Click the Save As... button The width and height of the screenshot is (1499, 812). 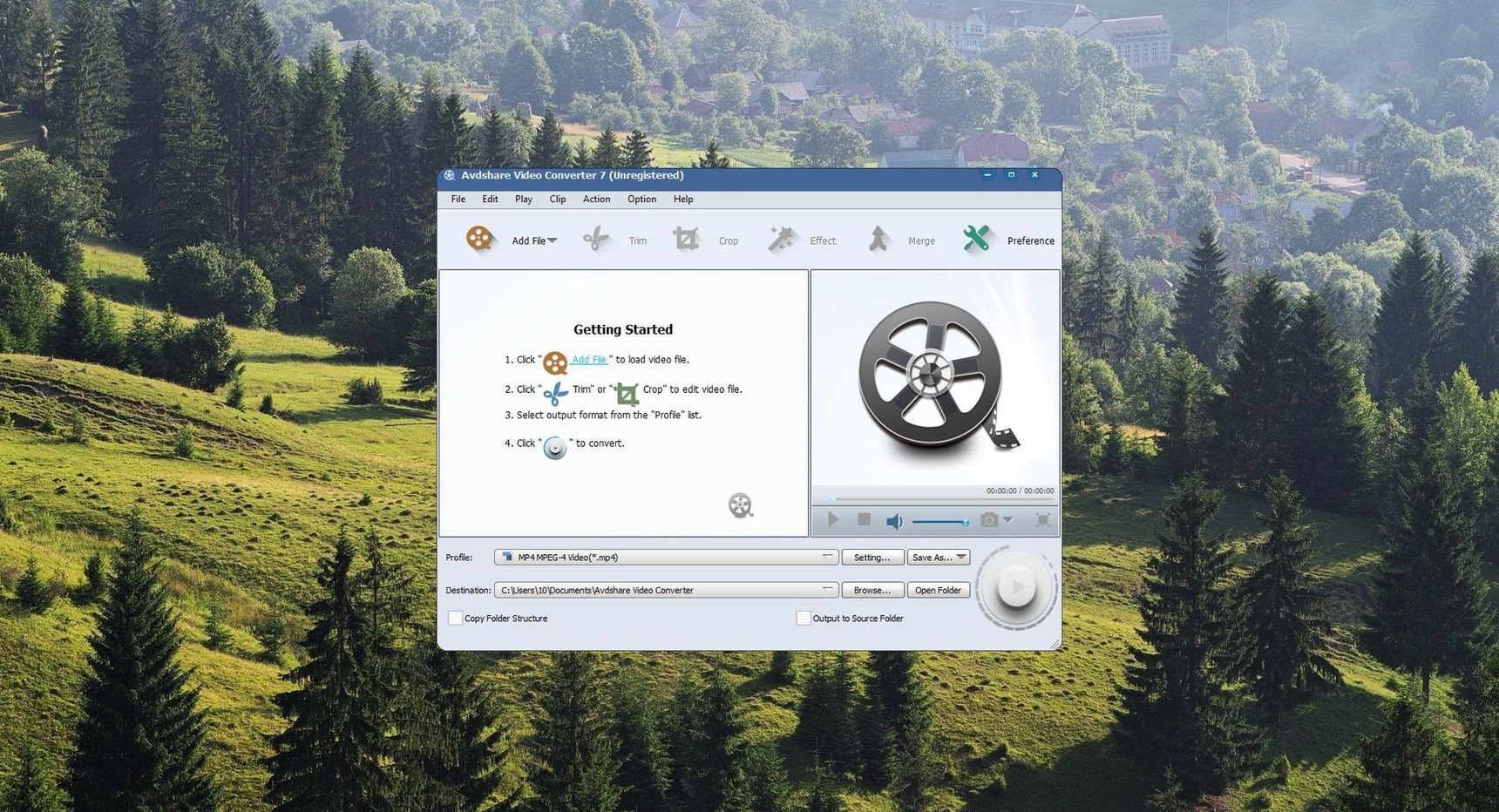(939, 558)
